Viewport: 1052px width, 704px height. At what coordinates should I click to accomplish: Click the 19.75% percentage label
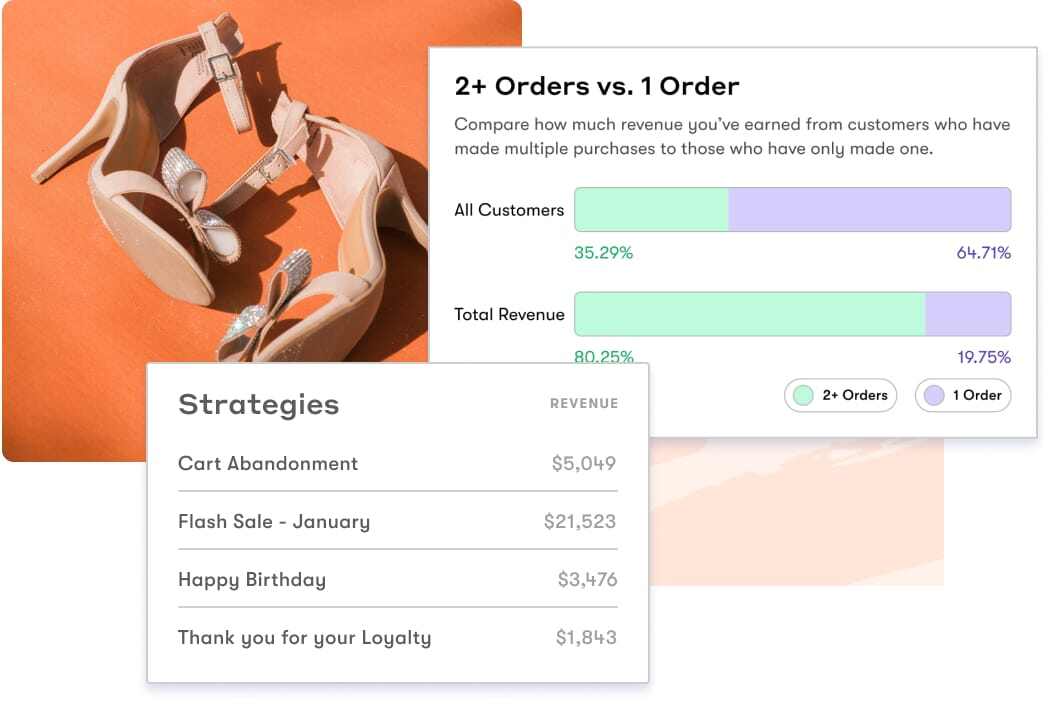tap(984, 357)
